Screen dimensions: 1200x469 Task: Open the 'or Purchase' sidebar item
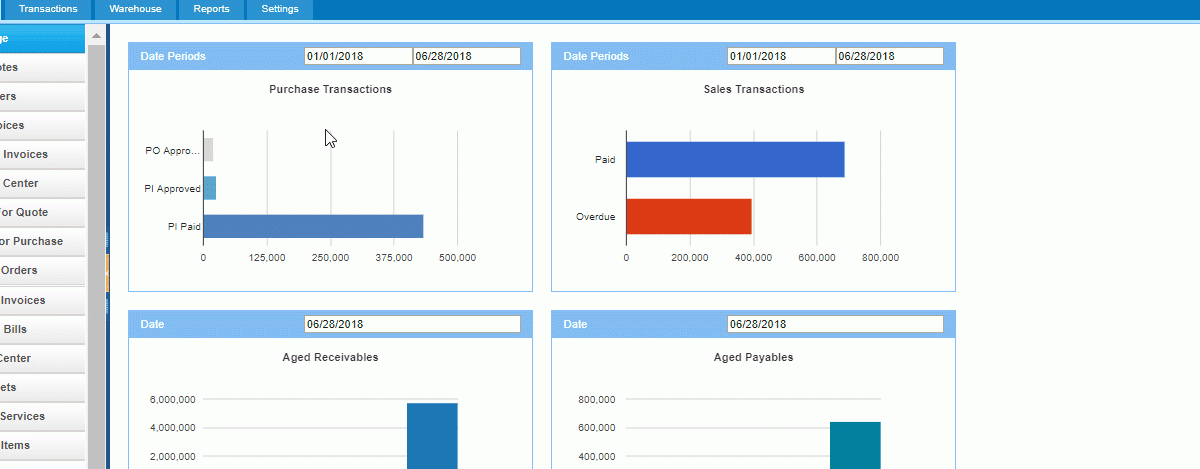point(42,242)
